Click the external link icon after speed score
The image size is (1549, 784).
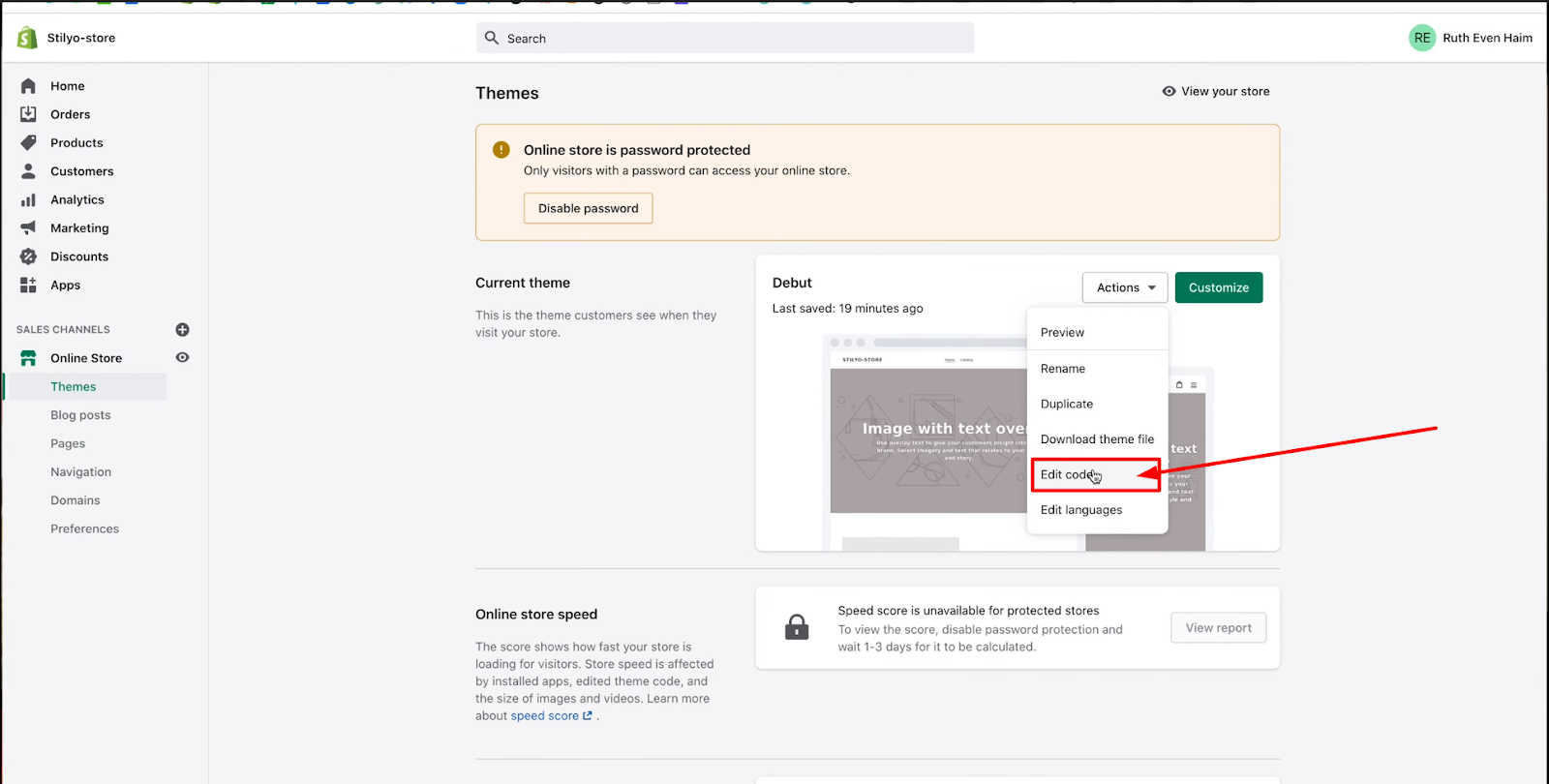click(x=588, y=716)
